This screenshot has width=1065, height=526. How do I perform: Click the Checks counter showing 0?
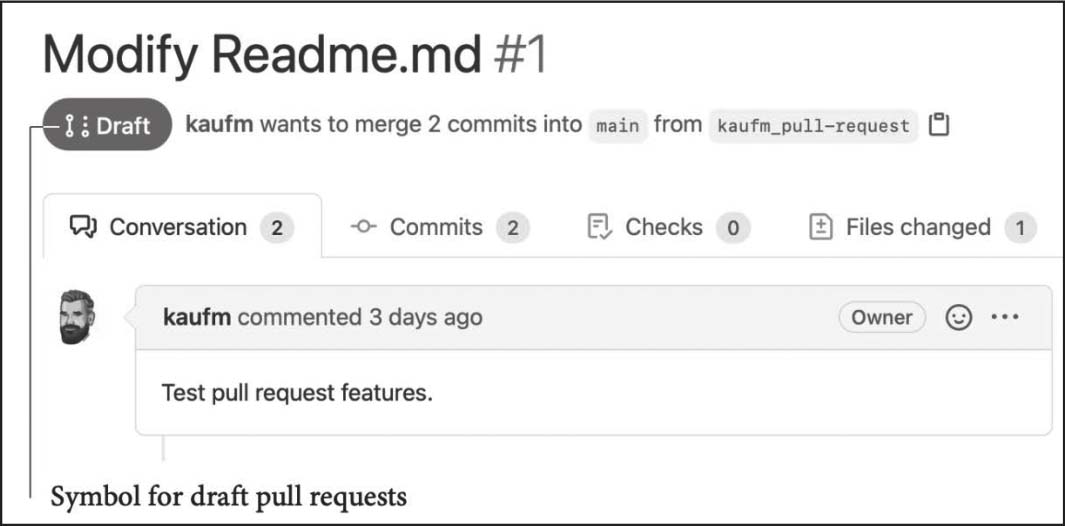pyautogui.click(x=732, y=229)
